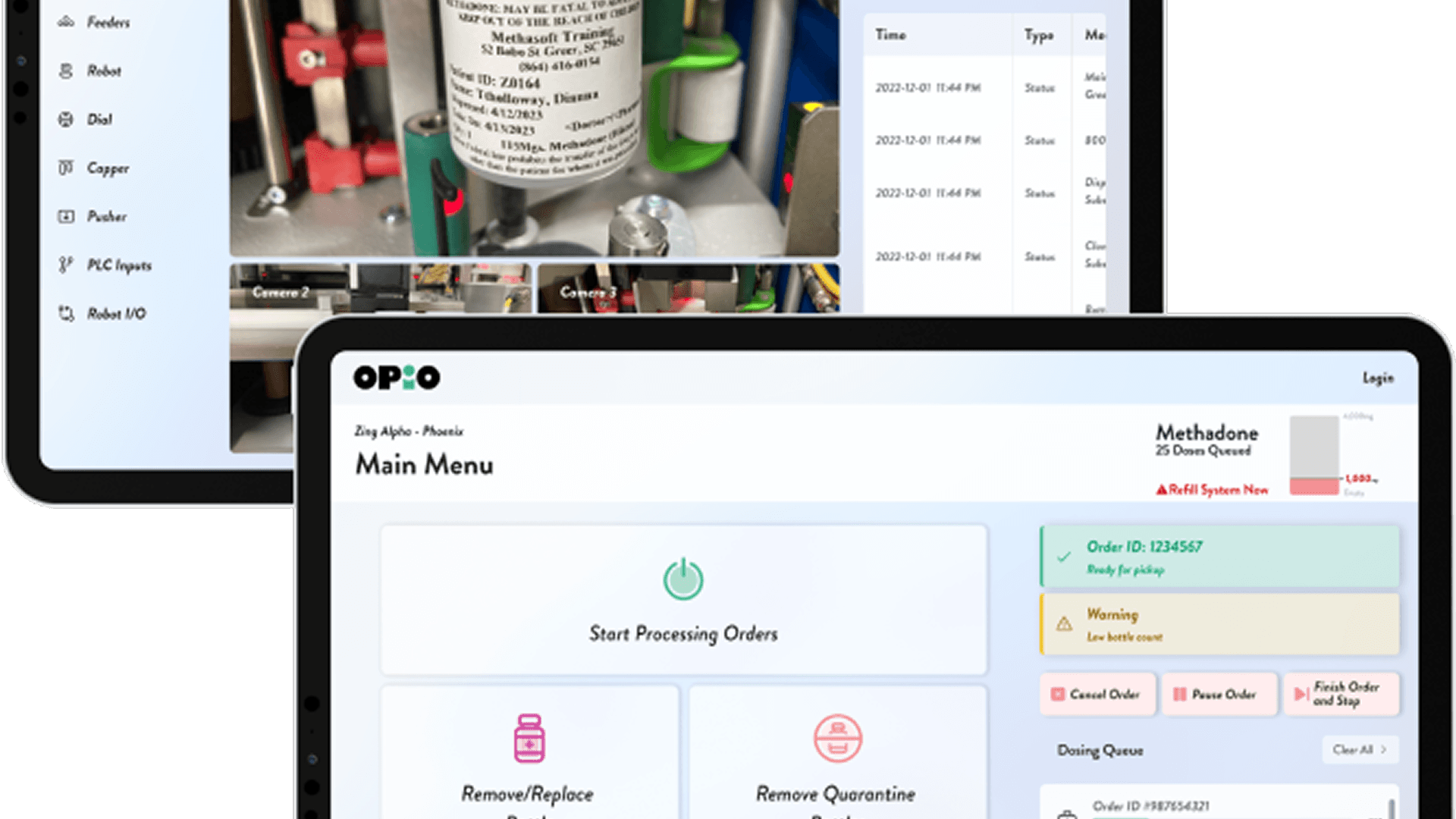
Task: Select the Order ID 1234567 ready notification
Action: pyautogui.click(x=1219, y=557)
